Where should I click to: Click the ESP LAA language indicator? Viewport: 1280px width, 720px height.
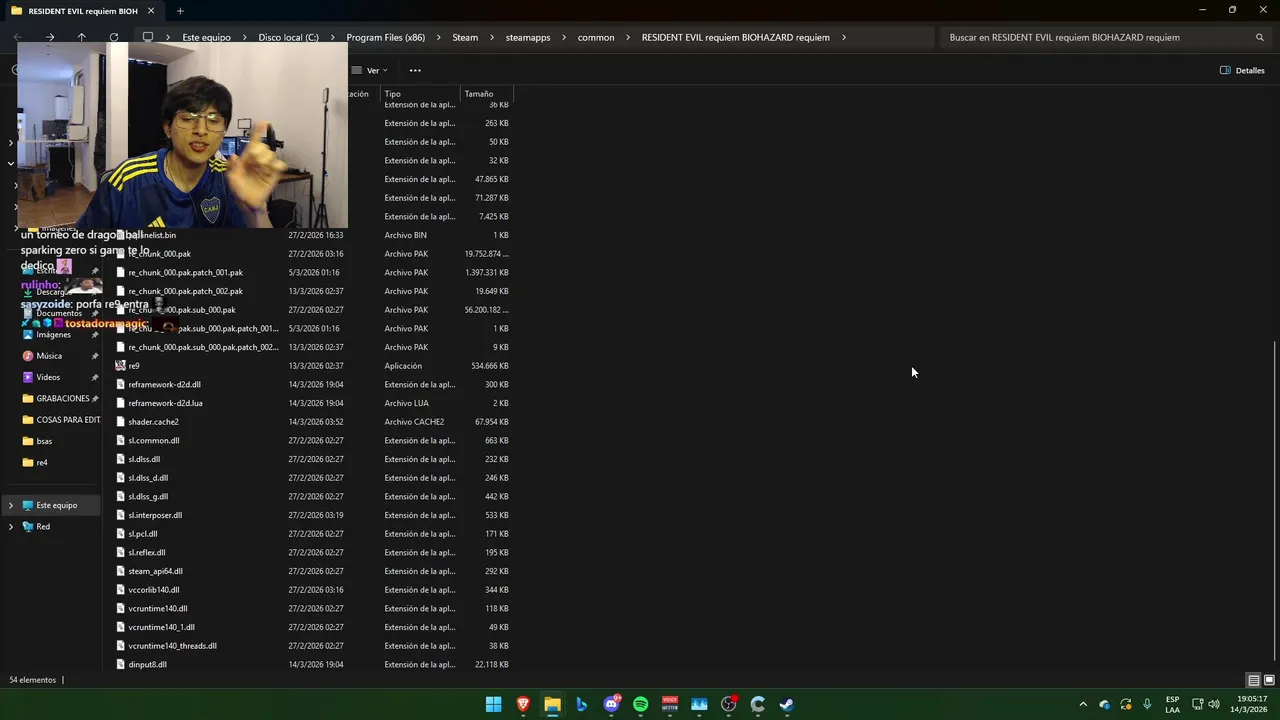point(1172,704)
